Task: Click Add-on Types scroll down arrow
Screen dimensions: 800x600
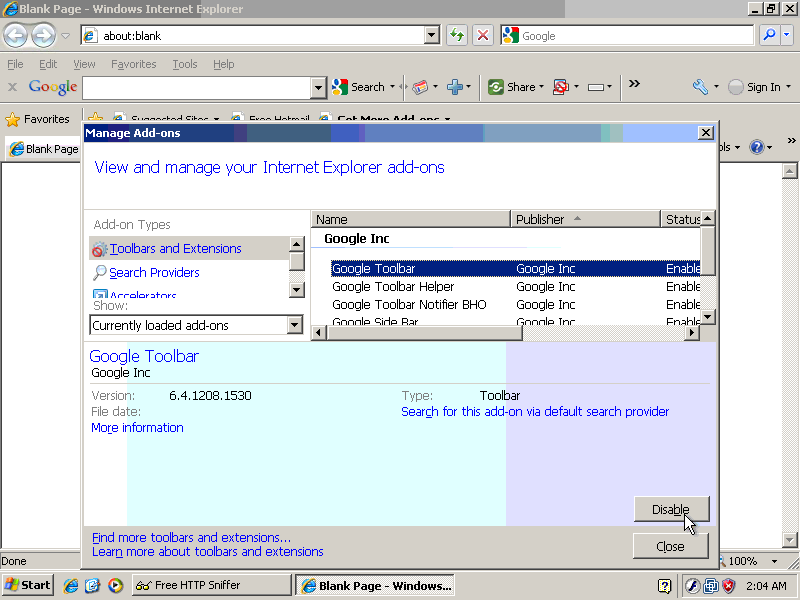Action: 296,290
